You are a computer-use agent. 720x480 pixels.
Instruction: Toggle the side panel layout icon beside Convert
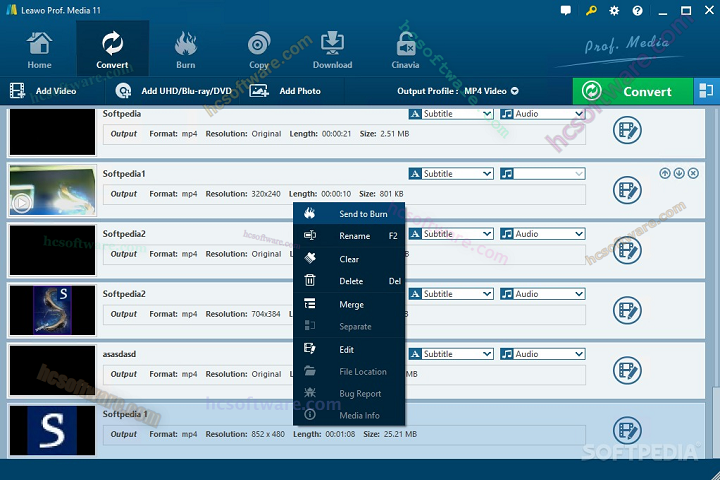click(706, 91)
